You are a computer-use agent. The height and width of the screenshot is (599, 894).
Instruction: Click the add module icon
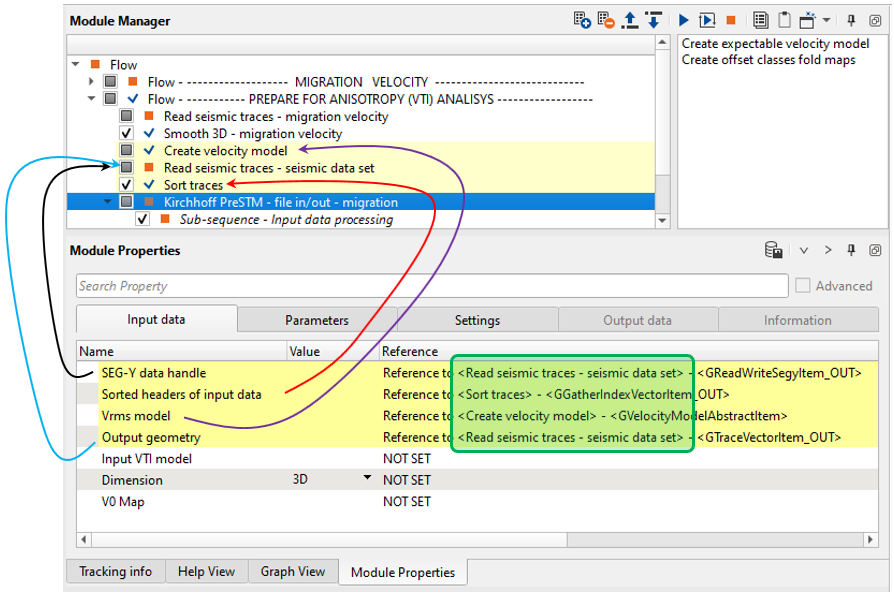(x=581, y=20)
